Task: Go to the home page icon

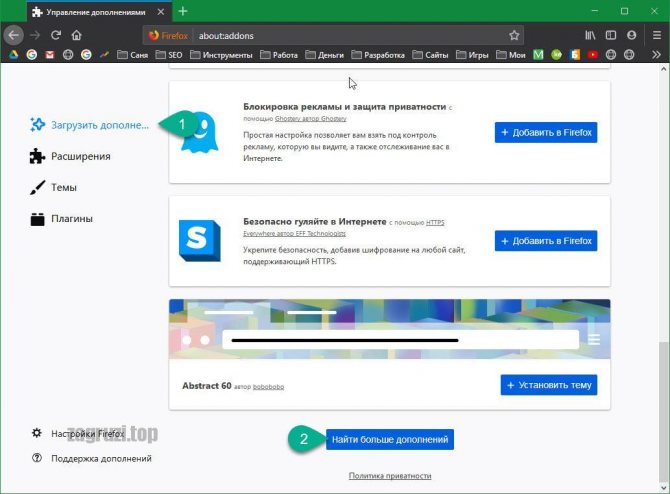Action: coord(76,35)
